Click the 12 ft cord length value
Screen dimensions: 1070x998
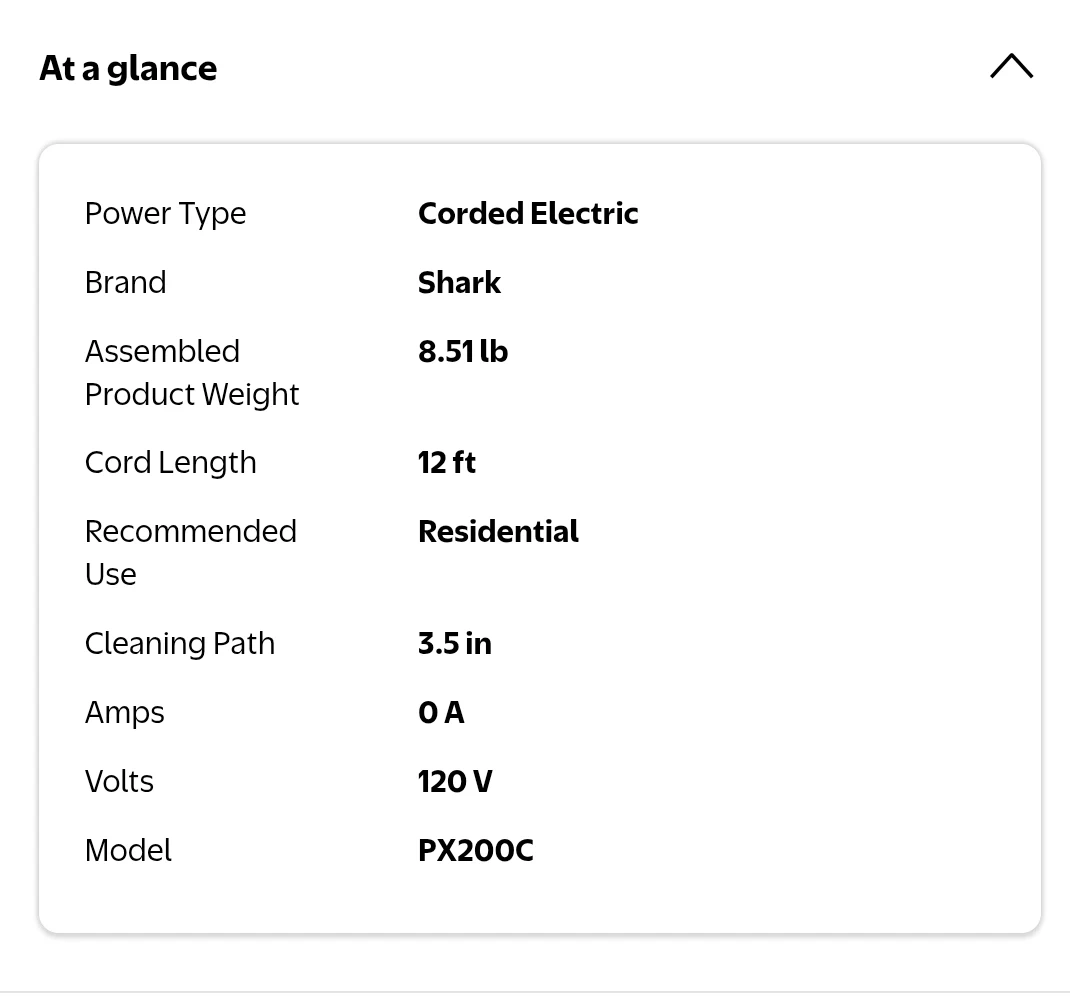tap(446, 462)
